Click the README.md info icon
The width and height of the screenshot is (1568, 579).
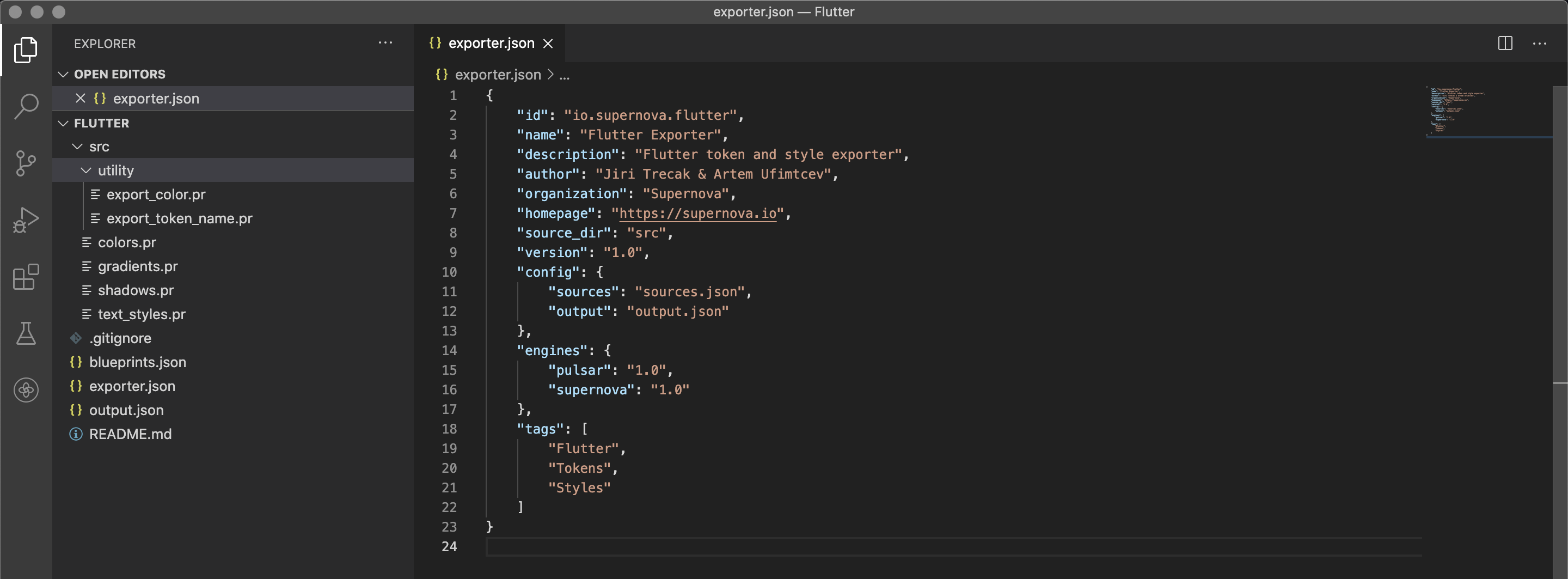click(x=76, y=434)
